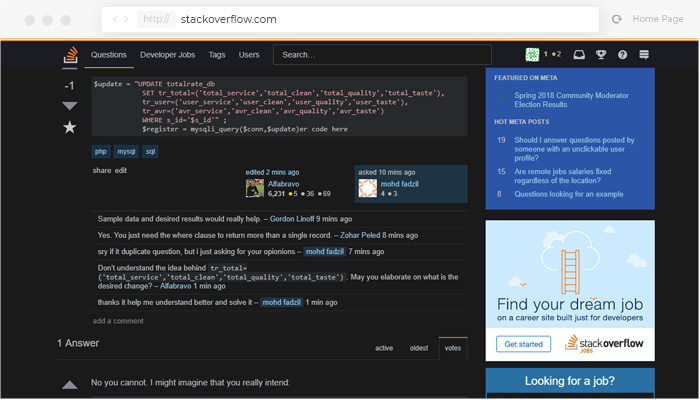Go to the Questions tab
This screenshot has width=700, height=400.
click(109, 54)
